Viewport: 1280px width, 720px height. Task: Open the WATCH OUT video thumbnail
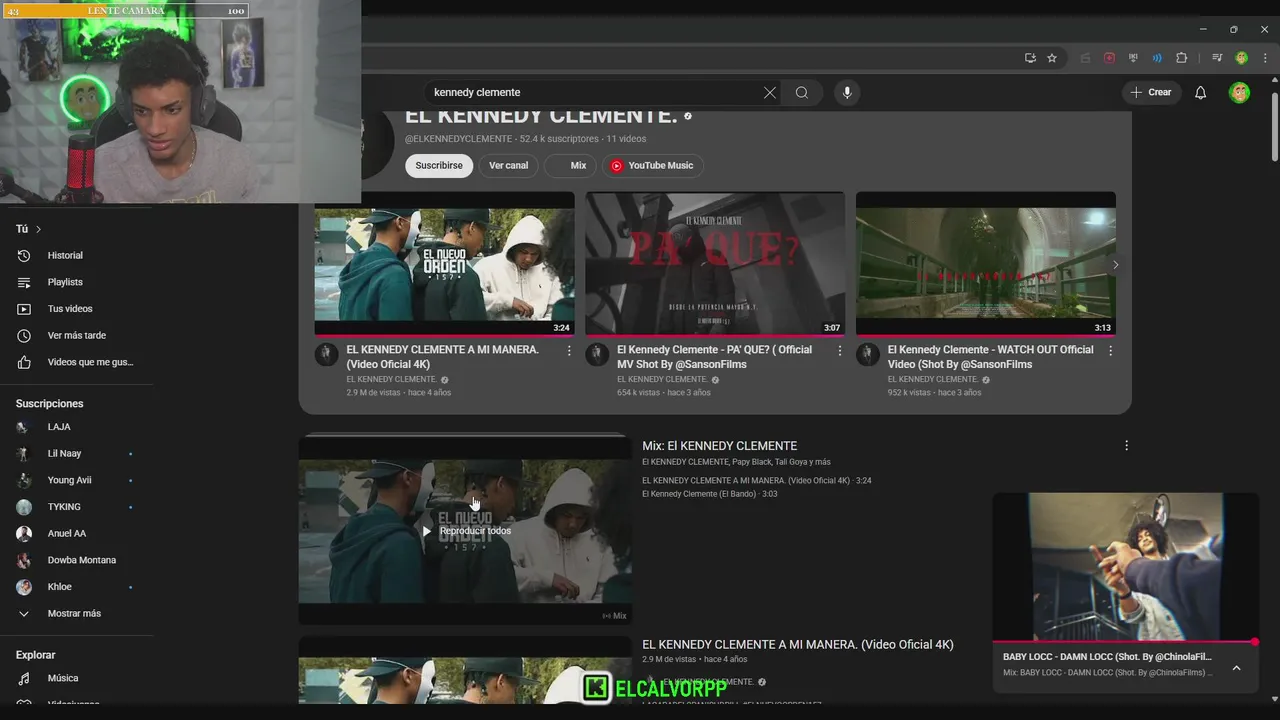pos(986,263)
